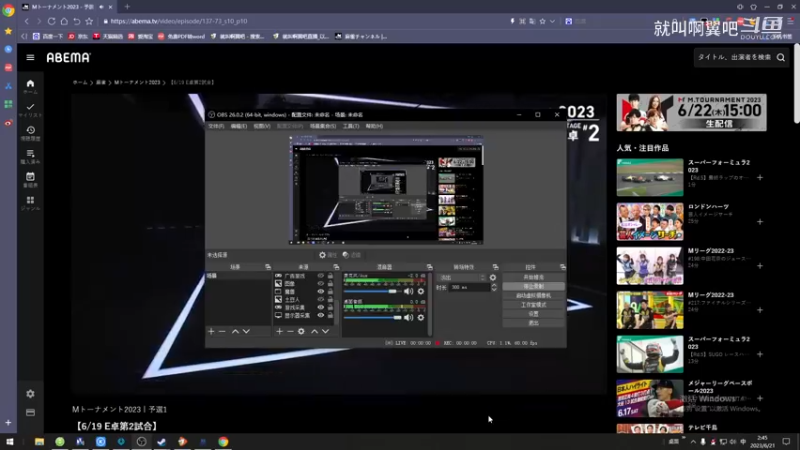Open scene transition properties gear
Viewport: 800px width, 450px height.
click(x=493, y=278)
